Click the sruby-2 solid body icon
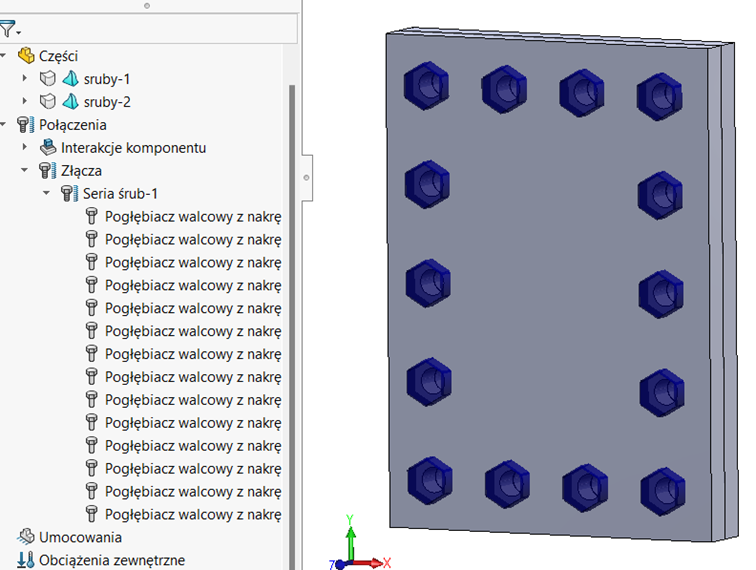Image resolution: width=756 pixels, height=570 pixels. point(48,101)
